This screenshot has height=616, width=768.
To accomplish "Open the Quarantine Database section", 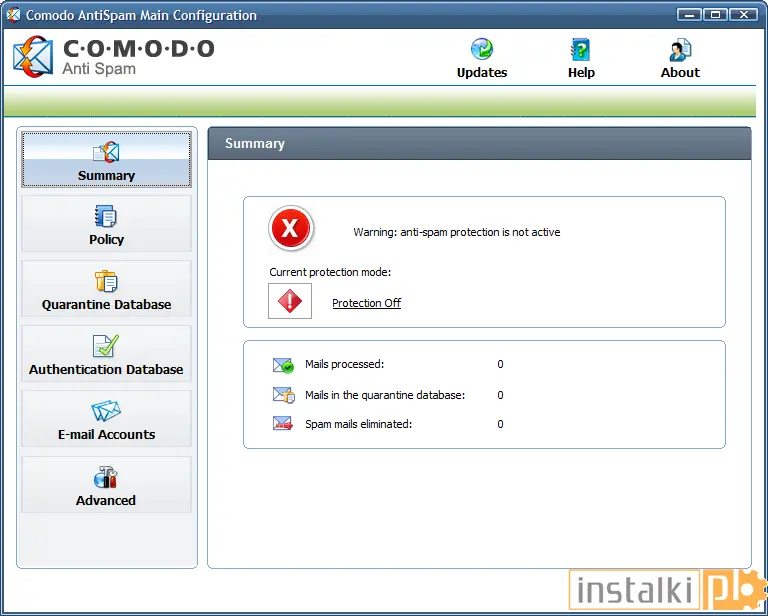I will [x=106, y=289].
